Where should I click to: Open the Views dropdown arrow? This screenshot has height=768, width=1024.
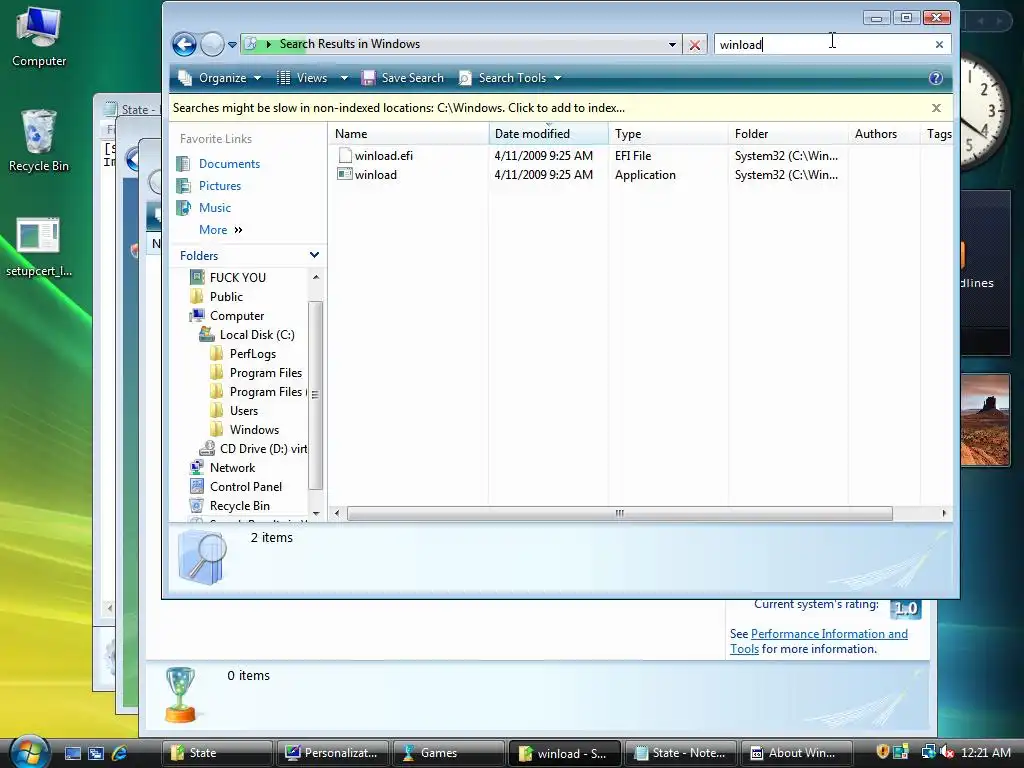344,78
